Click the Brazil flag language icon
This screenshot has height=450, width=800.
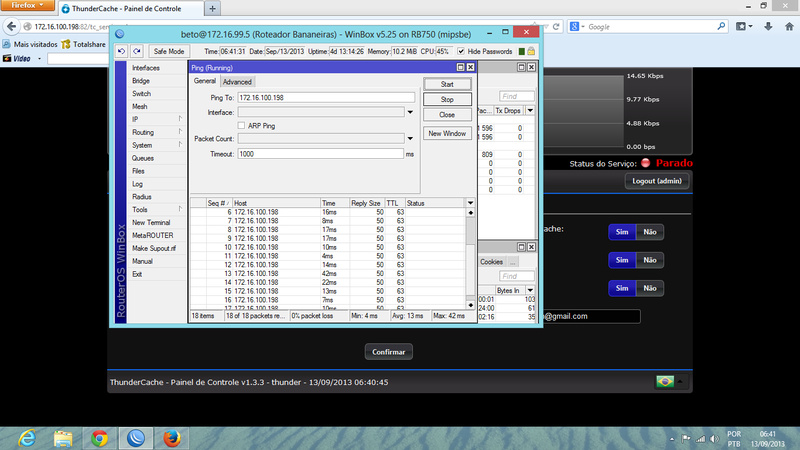(665, 381)
